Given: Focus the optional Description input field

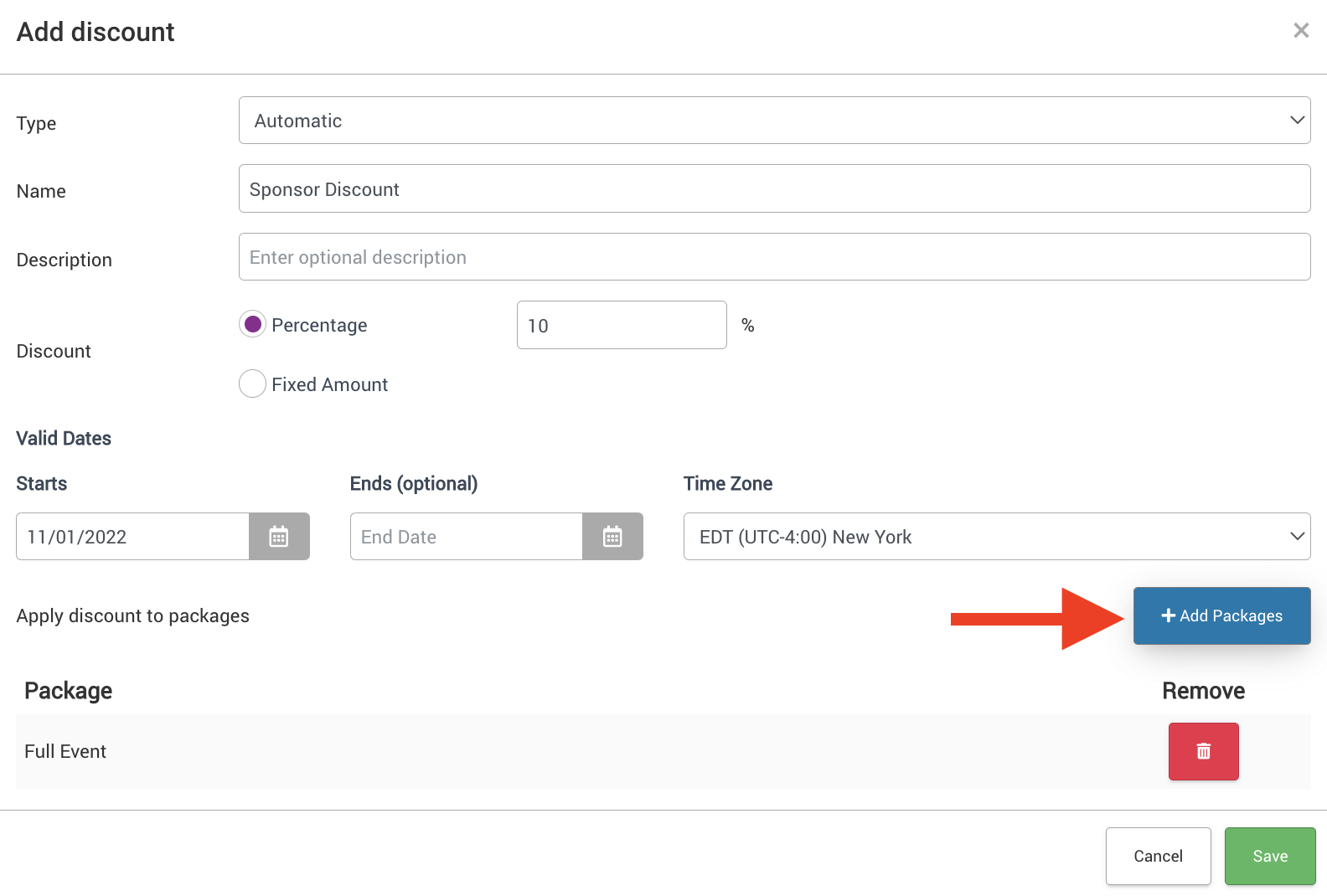Looking at the screenshot, I should coord(774,257).
